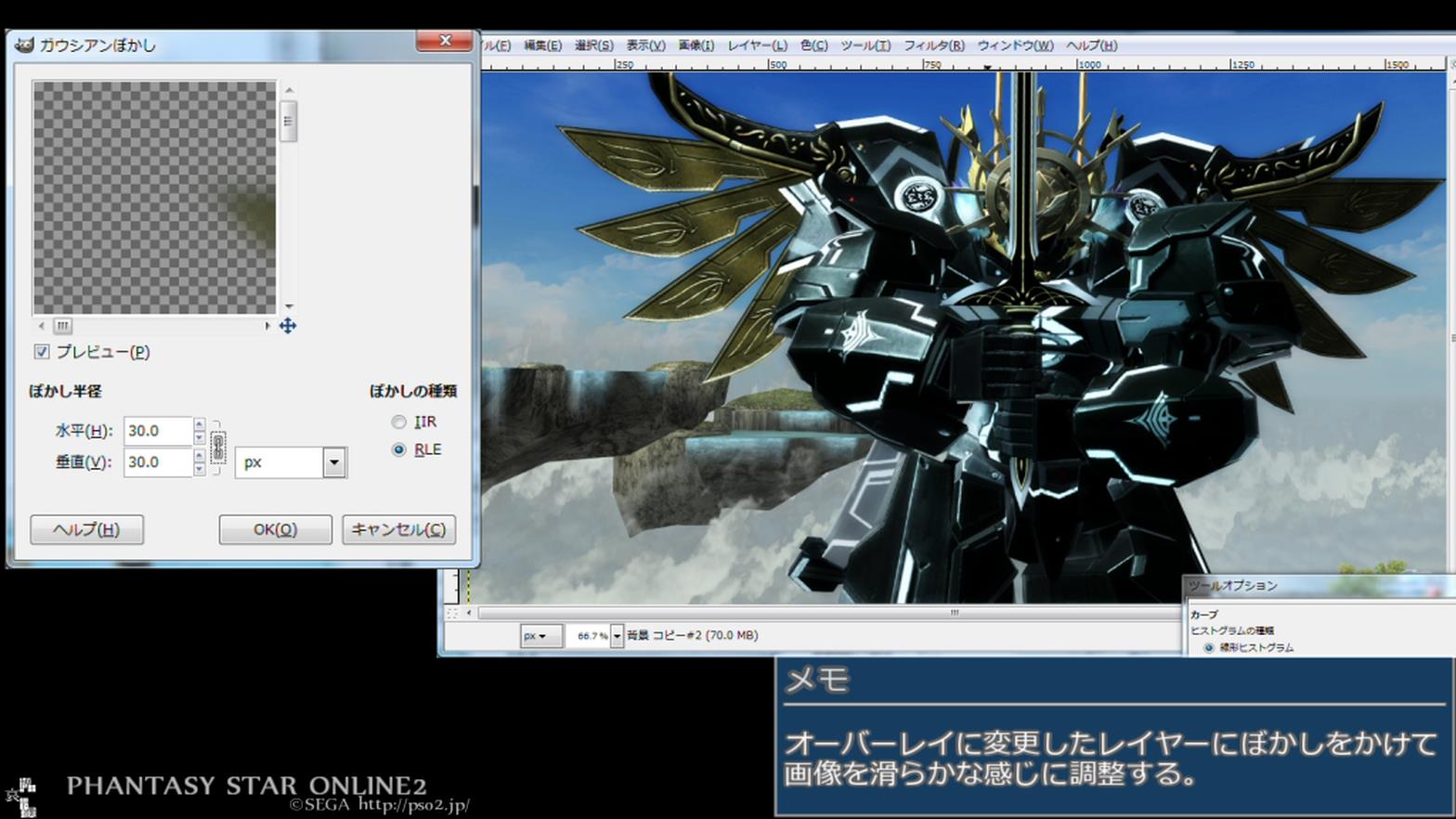Open the レイヤー(L) menu

757,45
